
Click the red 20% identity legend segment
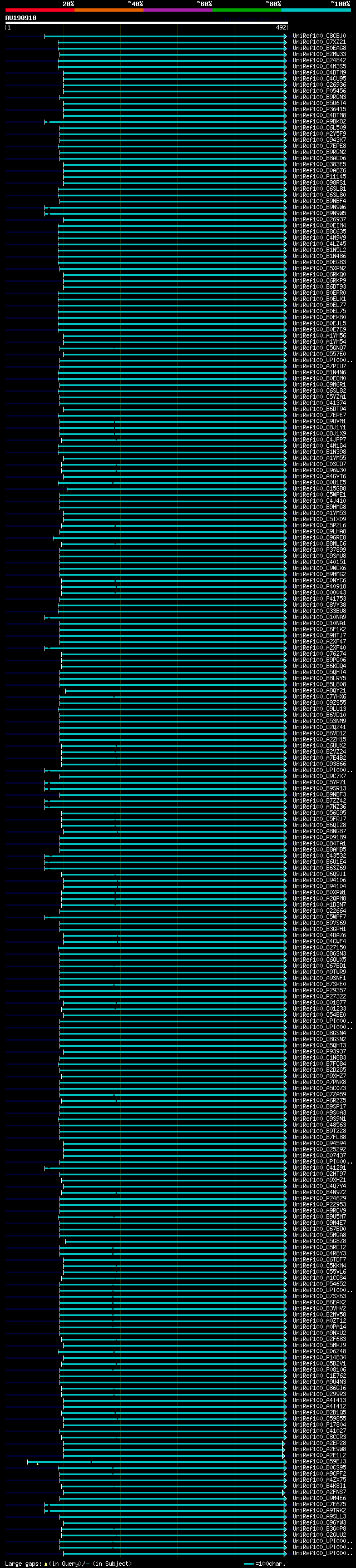(39, 10)
